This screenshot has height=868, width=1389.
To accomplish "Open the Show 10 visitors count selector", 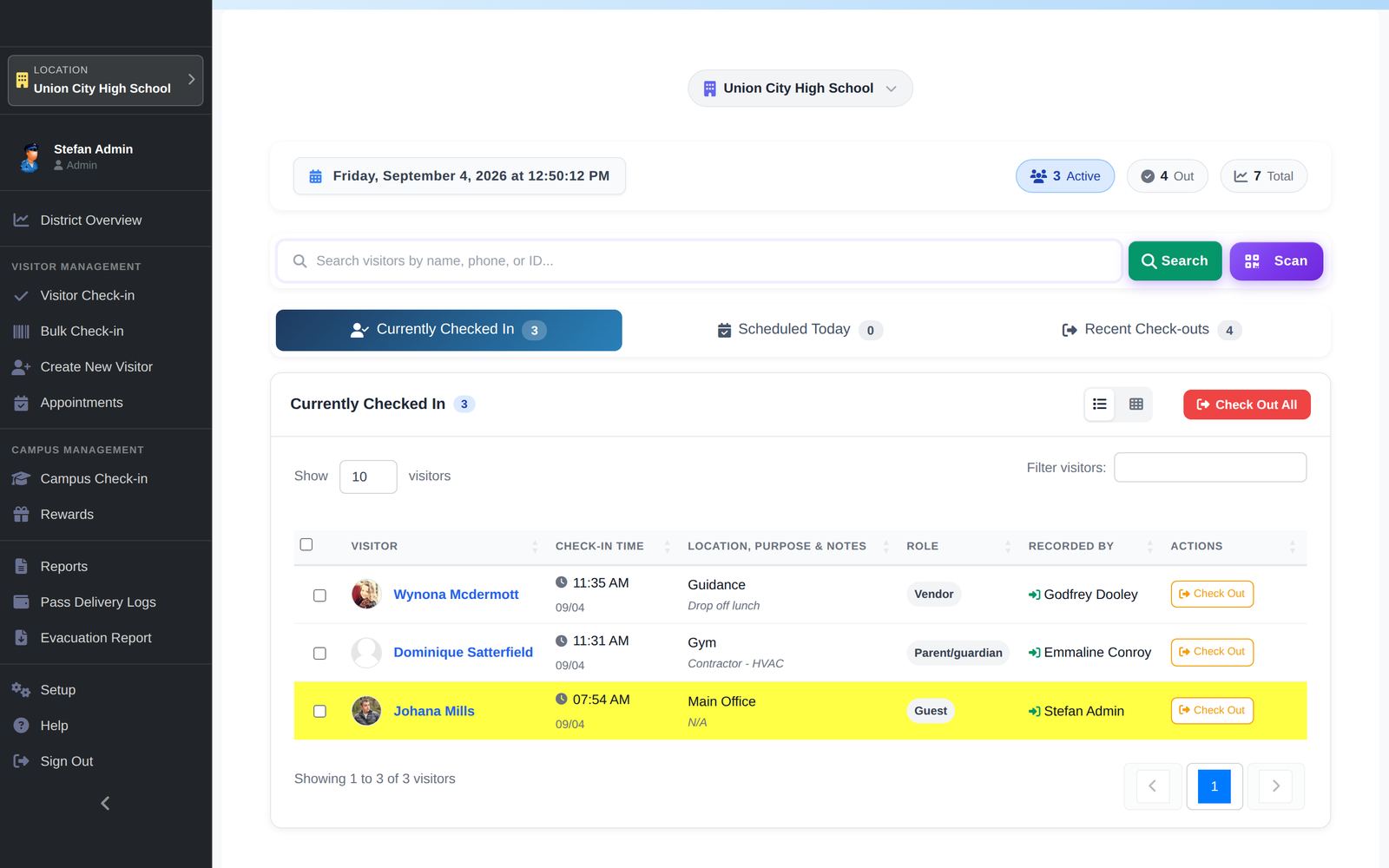I will (368, 477).
